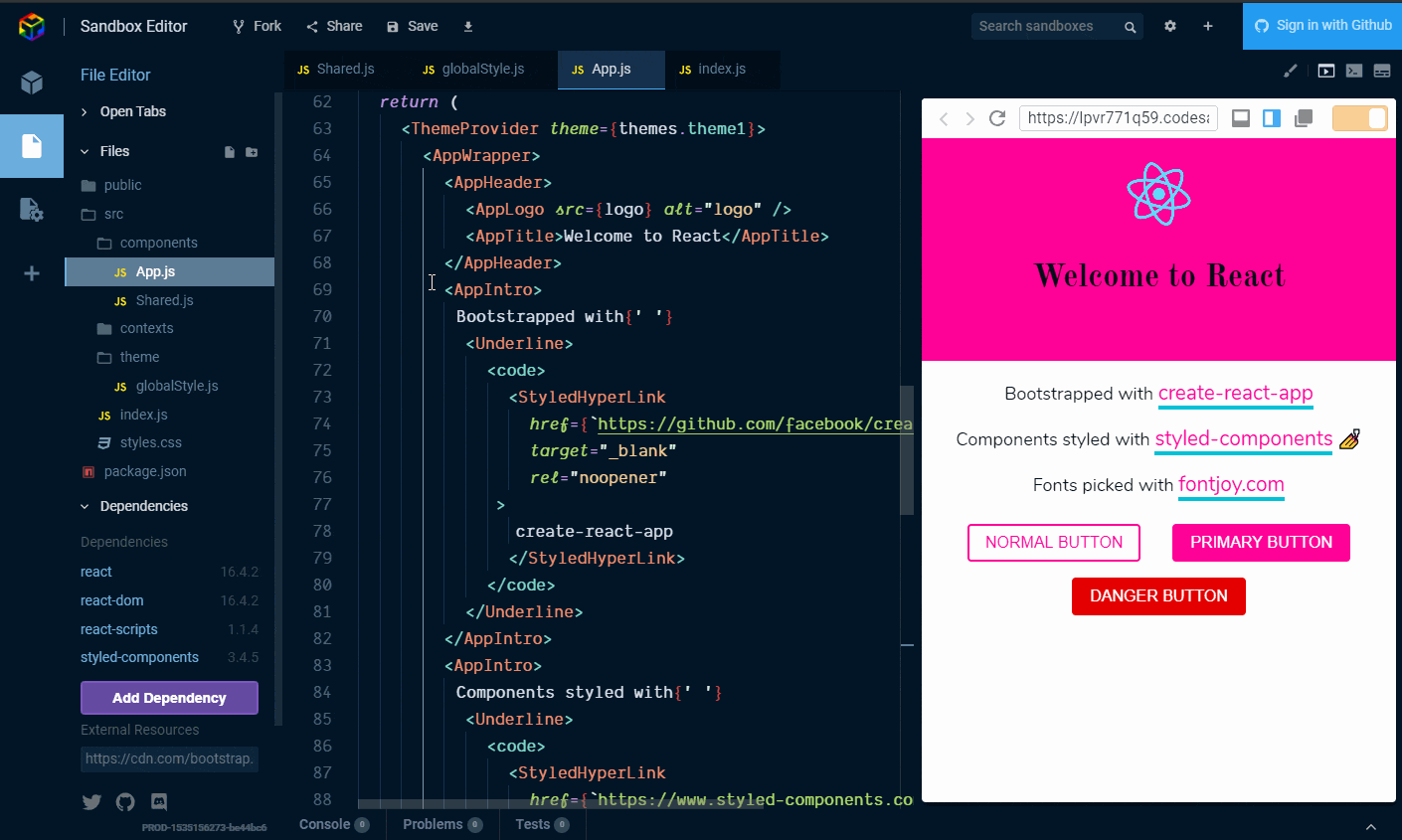This screenshot has height=840, width=1402.
Task: Go back in the preview browser
Action: [944, 119]
